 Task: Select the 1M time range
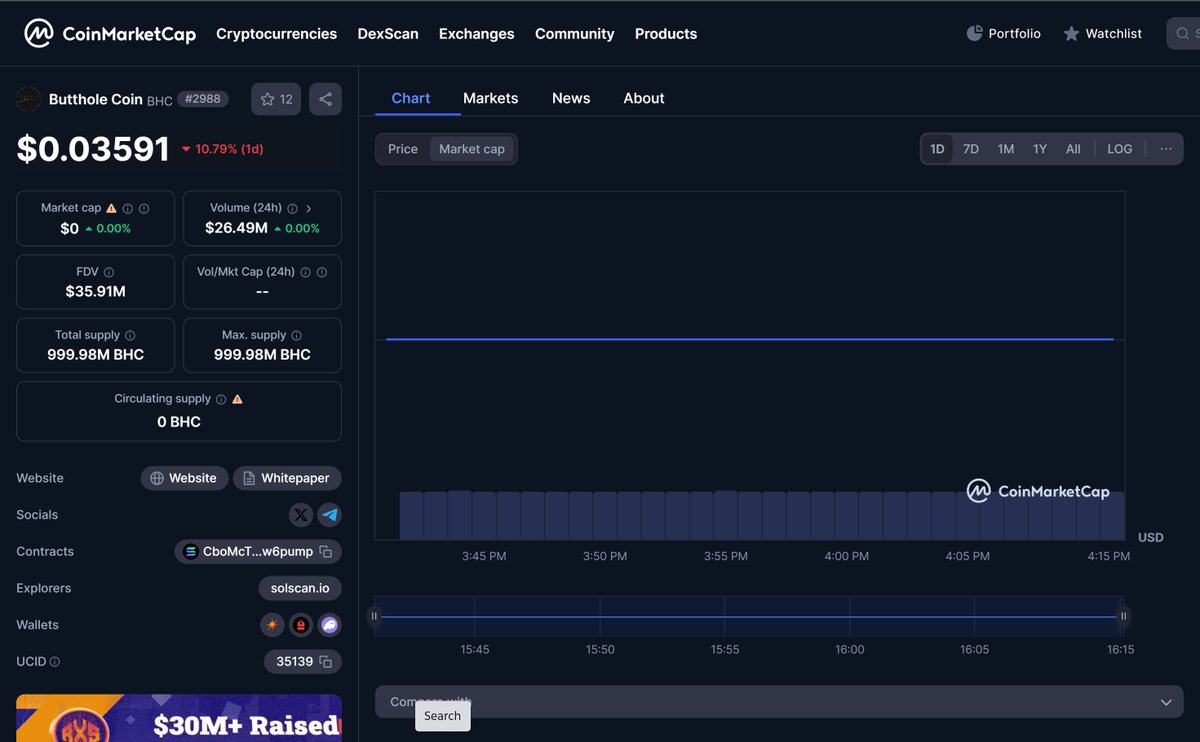[x=1006, y=149]
